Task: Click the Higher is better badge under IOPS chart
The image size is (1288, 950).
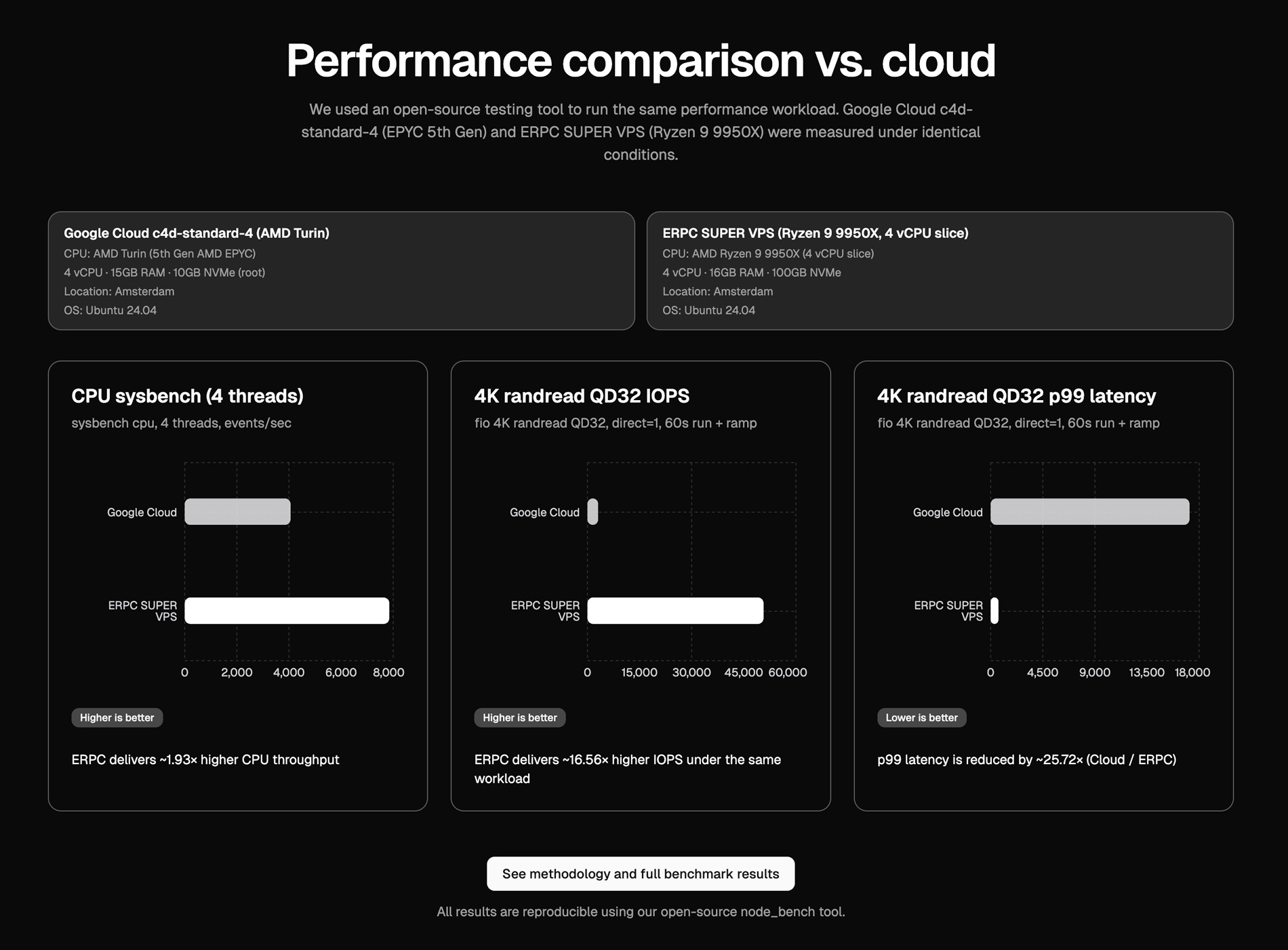Action: click(x=519, y=717)
